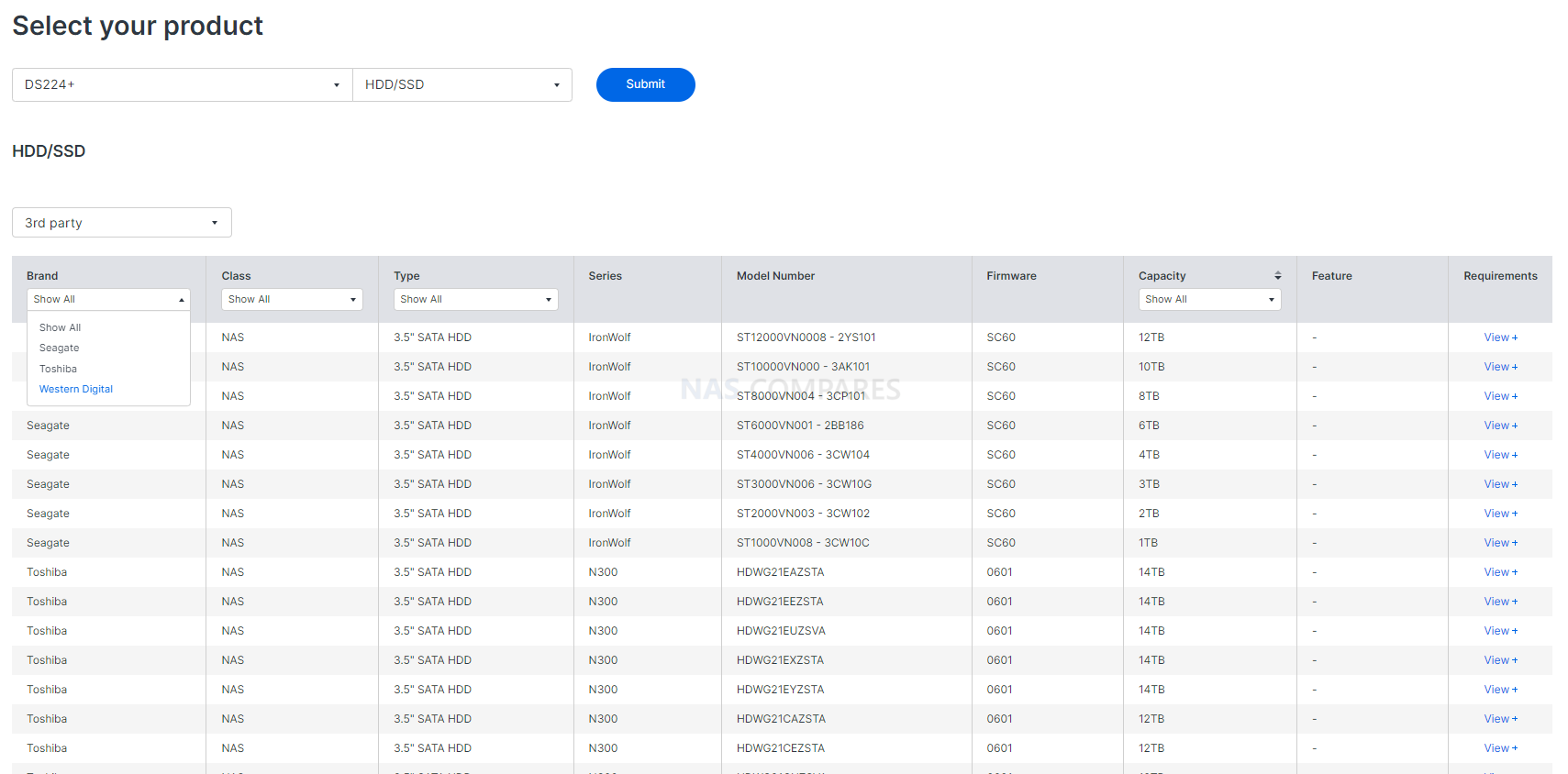Choose Seagate in Brand filter list

click(60, 348)
